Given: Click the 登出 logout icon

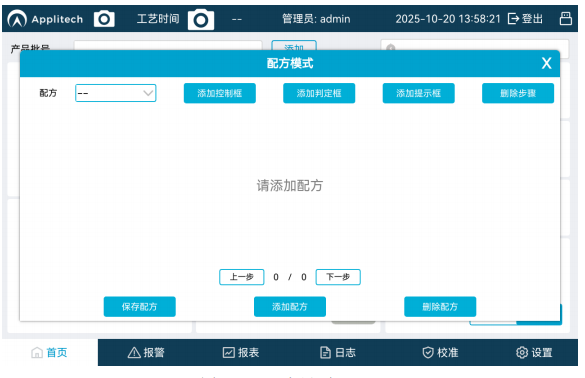Looking at the screenshot, I should 513,18.
